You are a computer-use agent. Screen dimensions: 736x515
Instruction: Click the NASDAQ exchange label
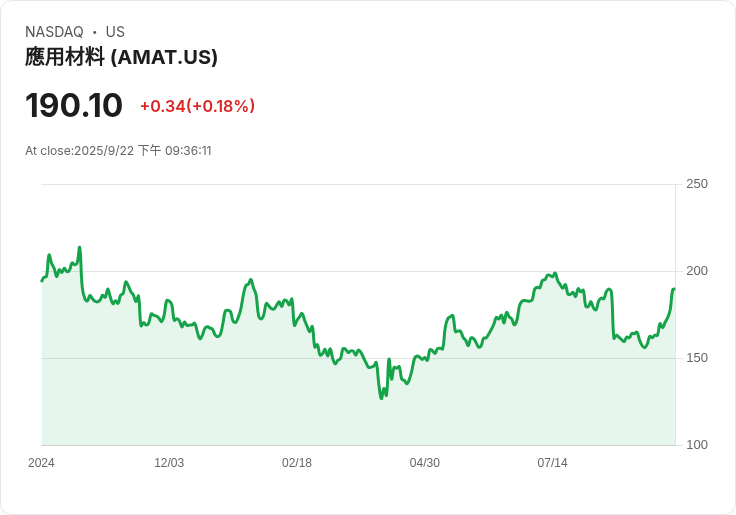[x=54, y=32]
